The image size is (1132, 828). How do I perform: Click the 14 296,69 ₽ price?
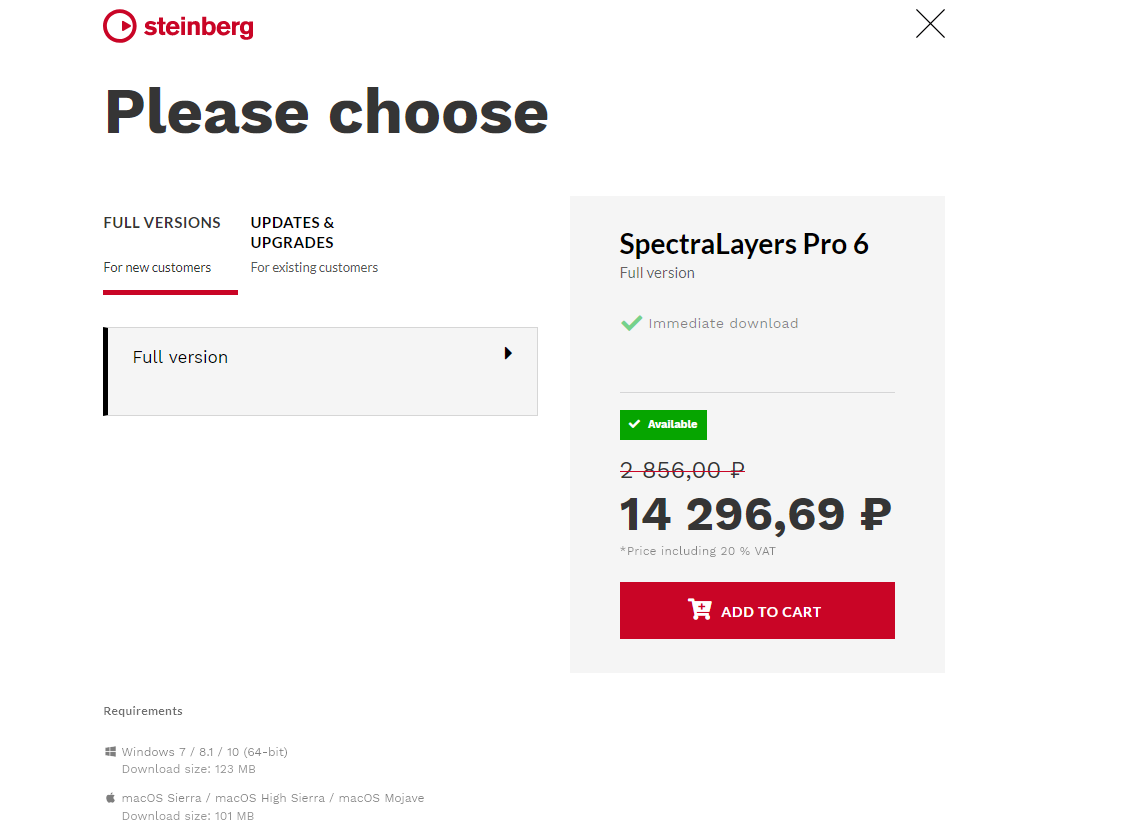click(x=755, y=514)
